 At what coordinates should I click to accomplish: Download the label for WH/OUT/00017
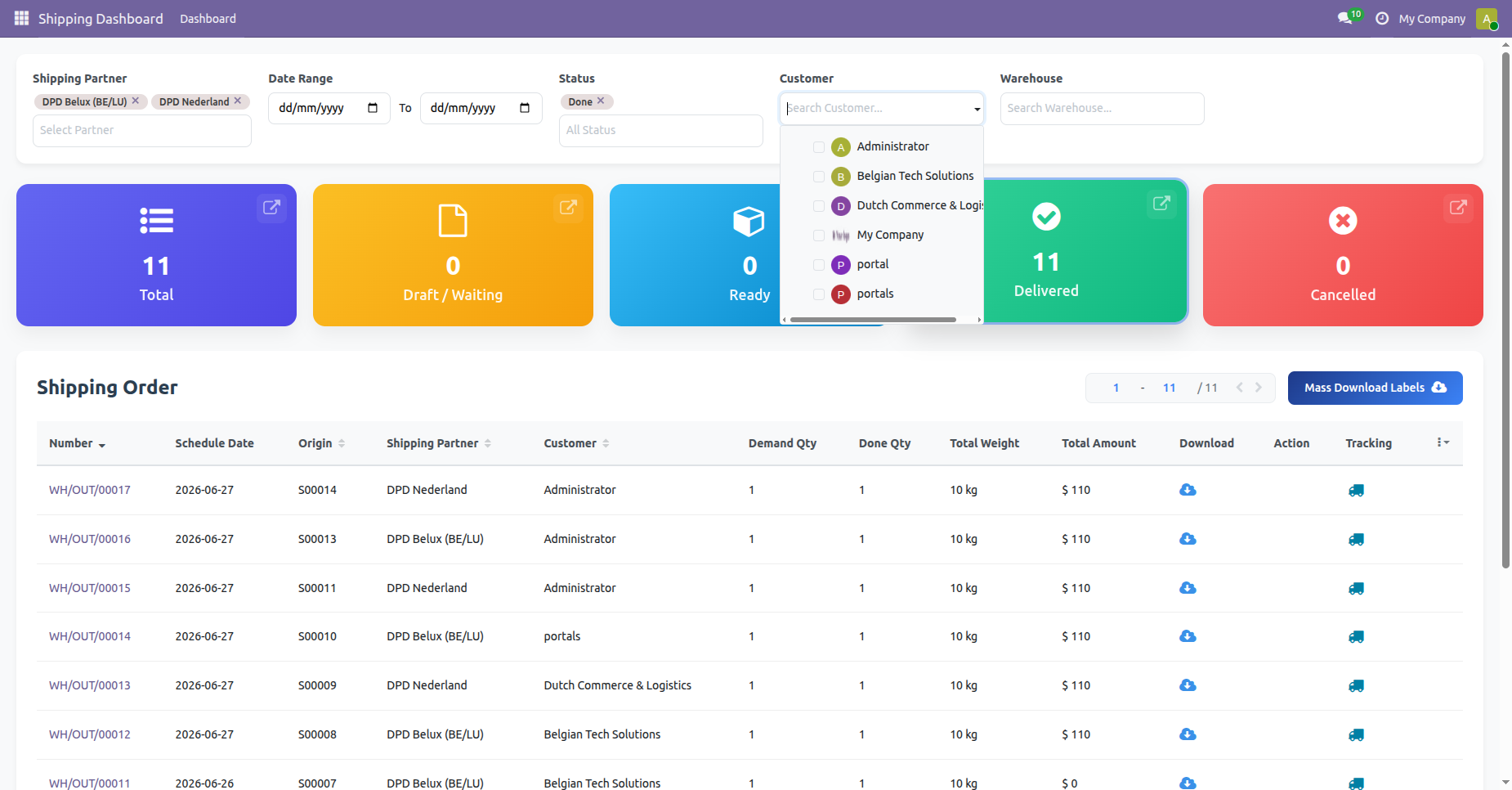pos(1188,490)
